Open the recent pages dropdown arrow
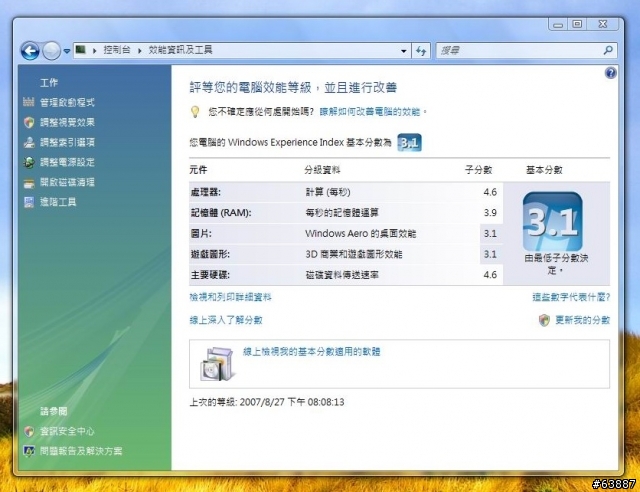 67,51
